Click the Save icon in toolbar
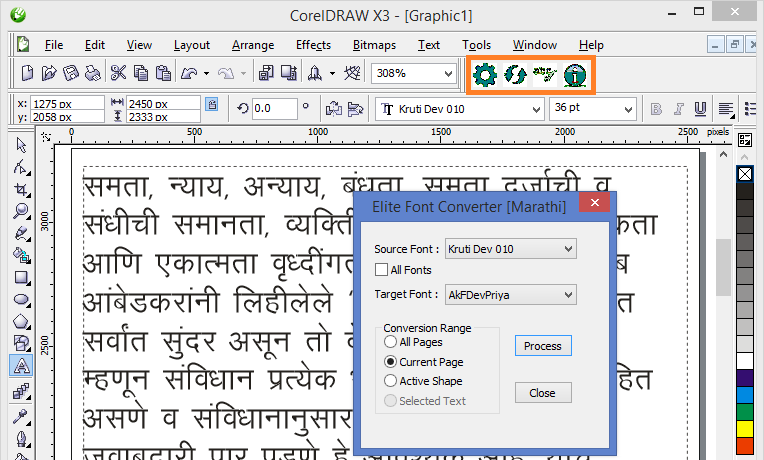 [x=71, y=74]
